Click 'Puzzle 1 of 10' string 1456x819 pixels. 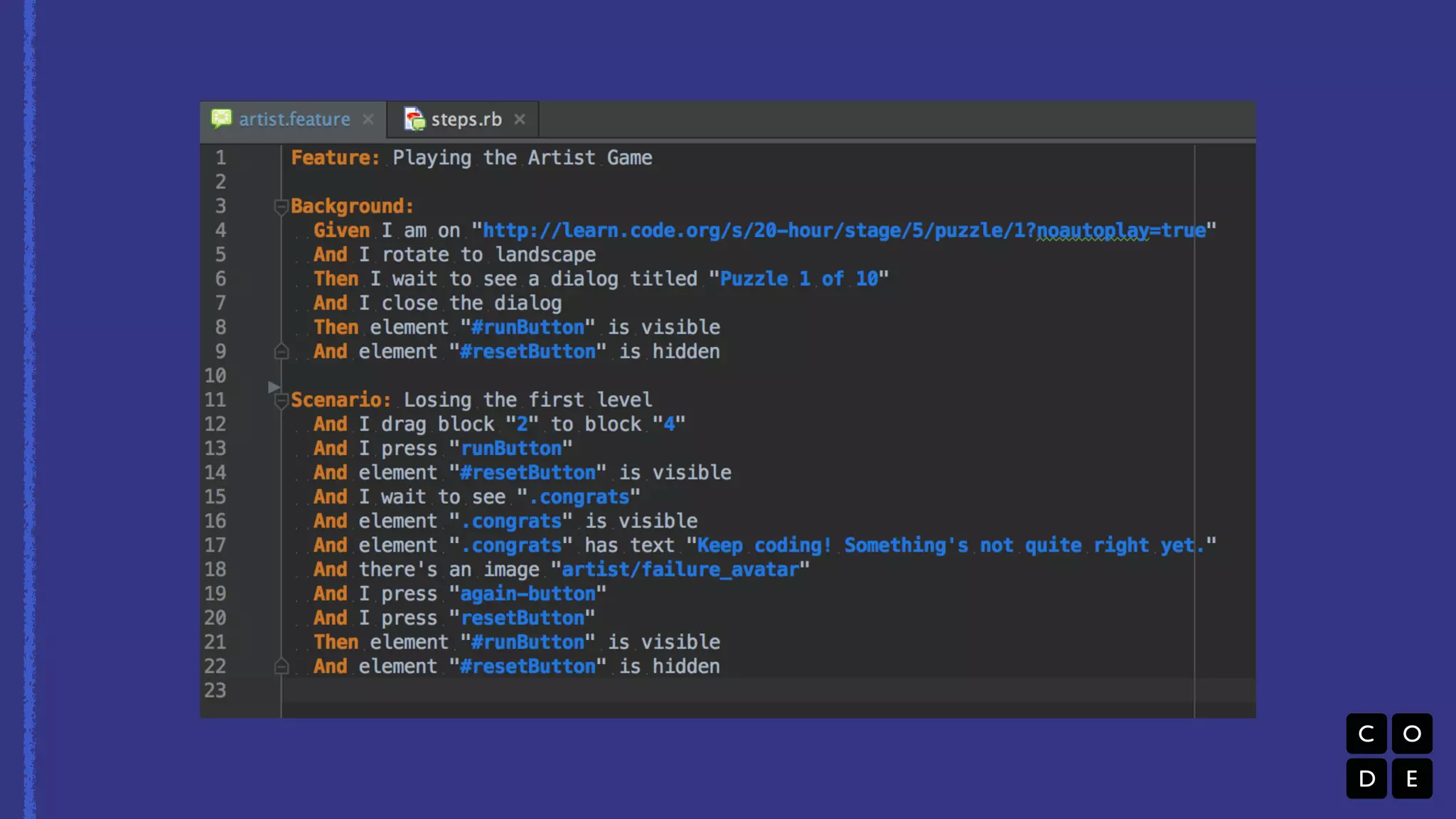click(799, 279)
